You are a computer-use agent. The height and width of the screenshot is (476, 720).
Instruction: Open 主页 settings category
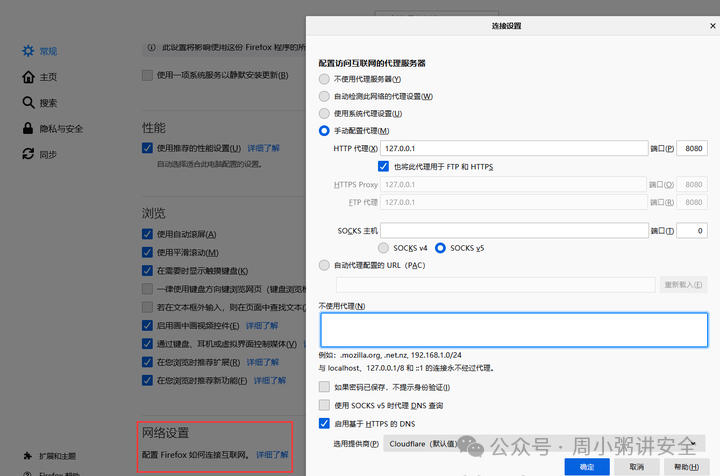pos(48,77)
